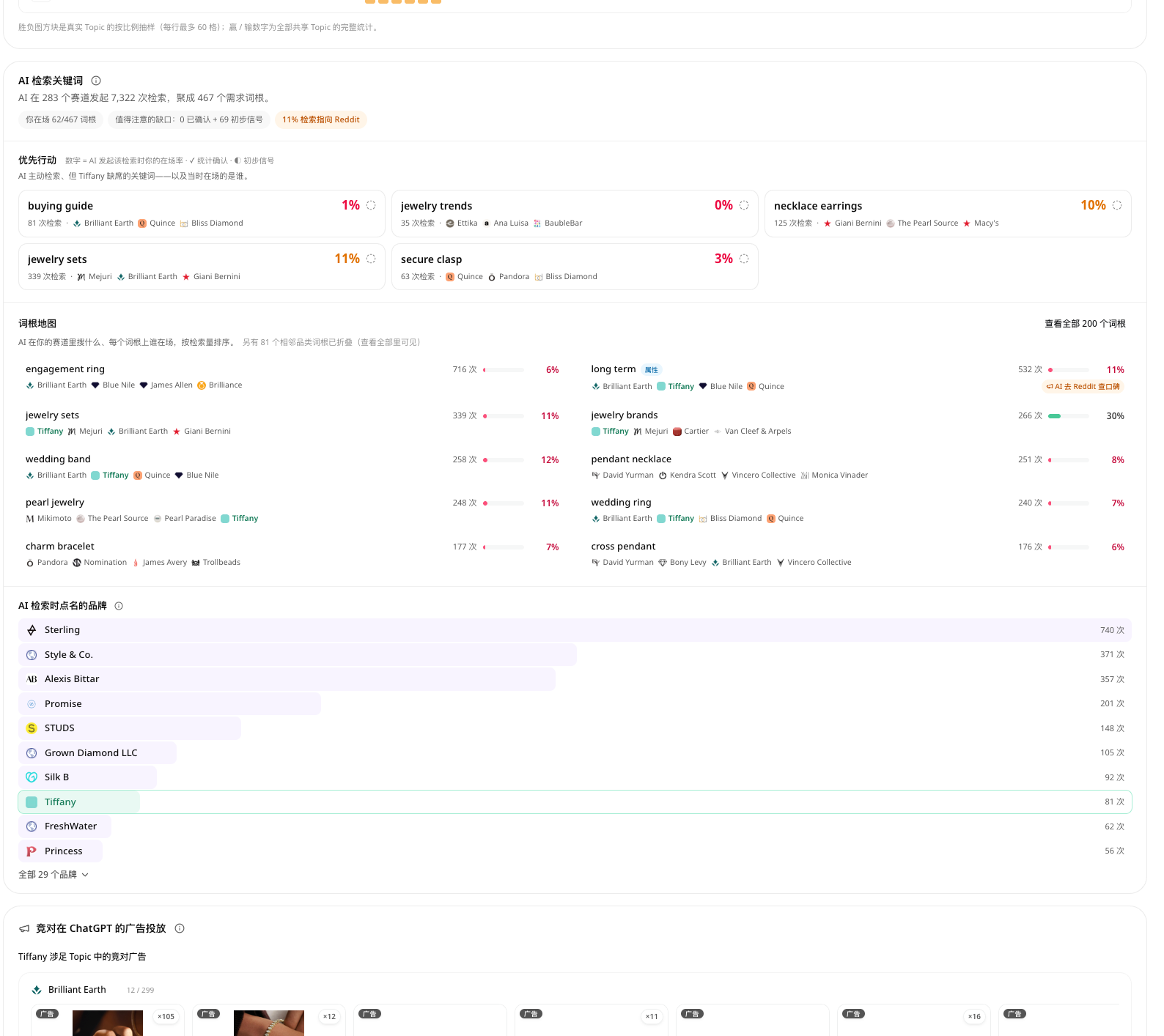Click the wedding ring keyword row title
Screen dimensions: 1164x1036
coord(621,503)
